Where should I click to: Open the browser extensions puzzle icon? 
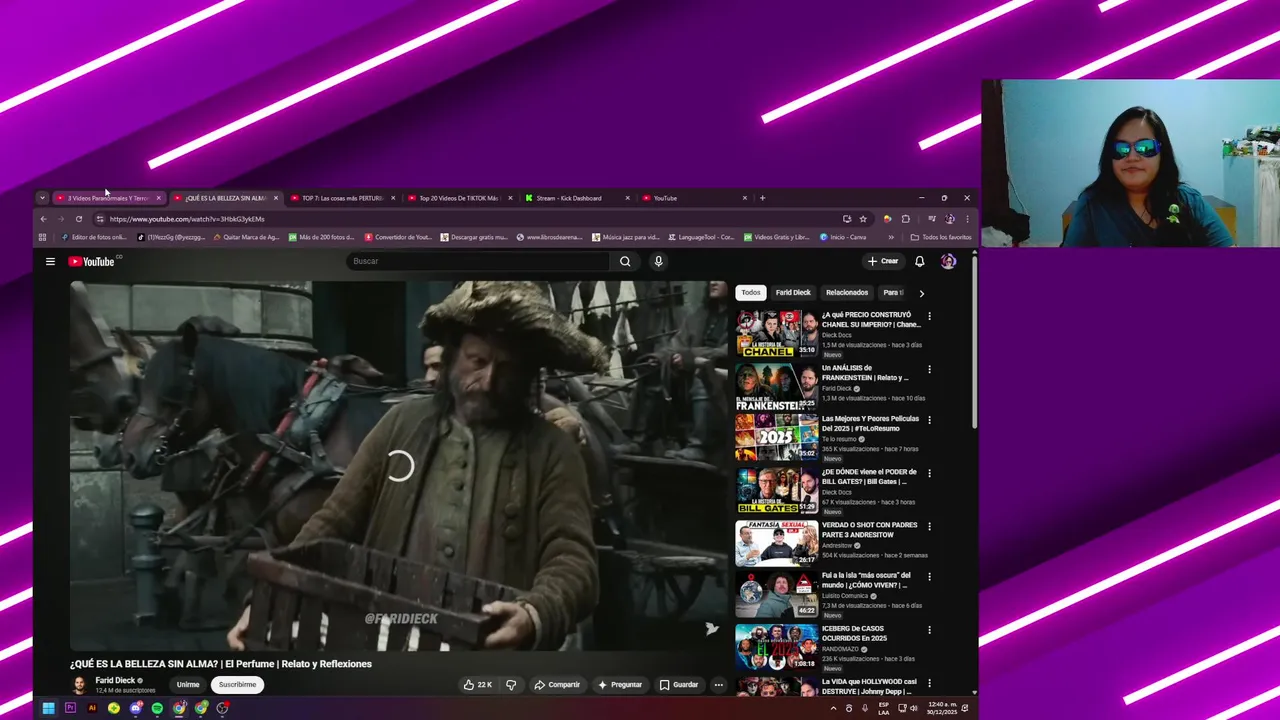pos(906,219)
